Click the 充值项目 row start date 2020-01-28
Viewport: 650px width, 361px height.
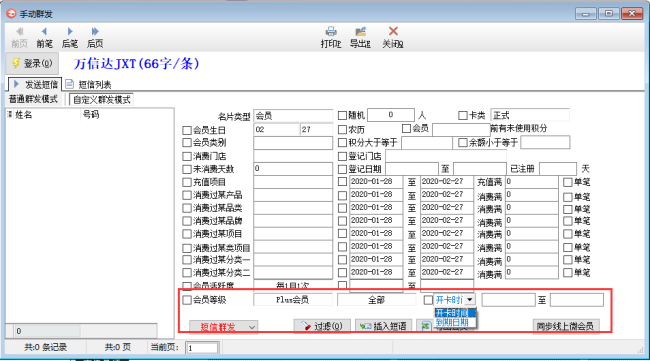tap(376, 182)
